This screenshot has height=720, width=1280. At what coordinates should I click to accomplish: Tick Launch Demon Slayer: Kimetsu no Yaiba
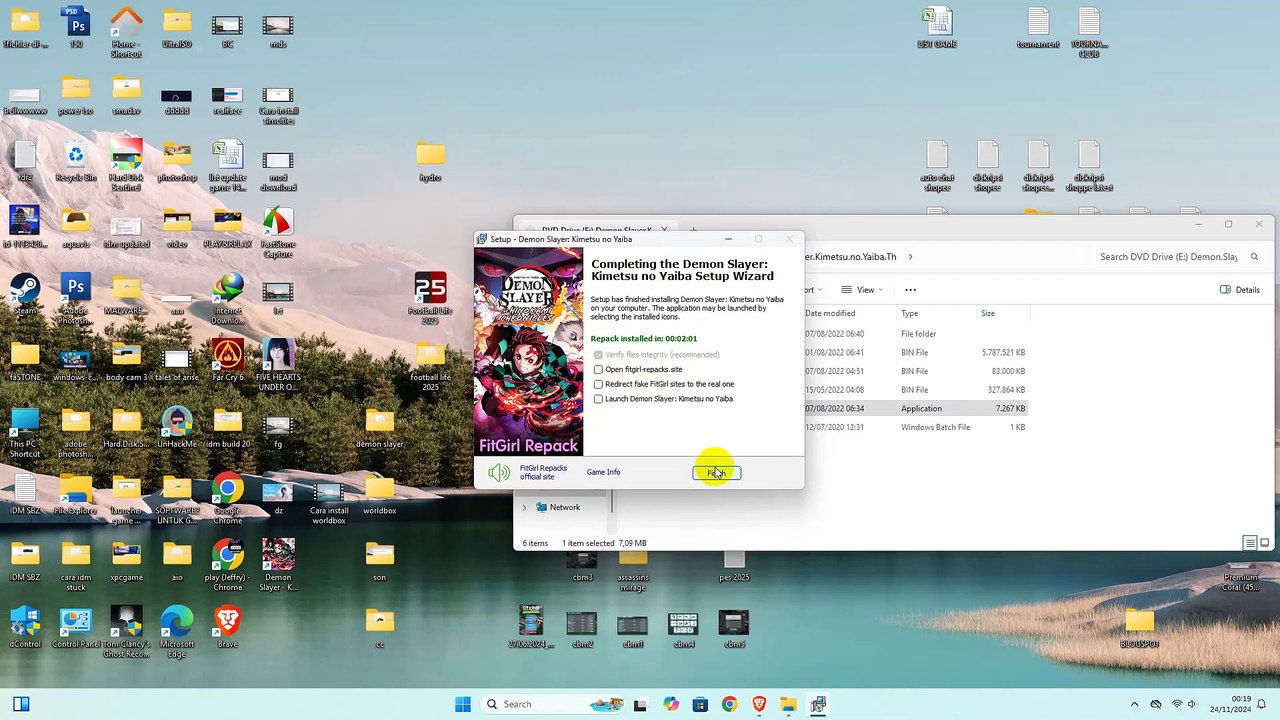coord(598,399)
